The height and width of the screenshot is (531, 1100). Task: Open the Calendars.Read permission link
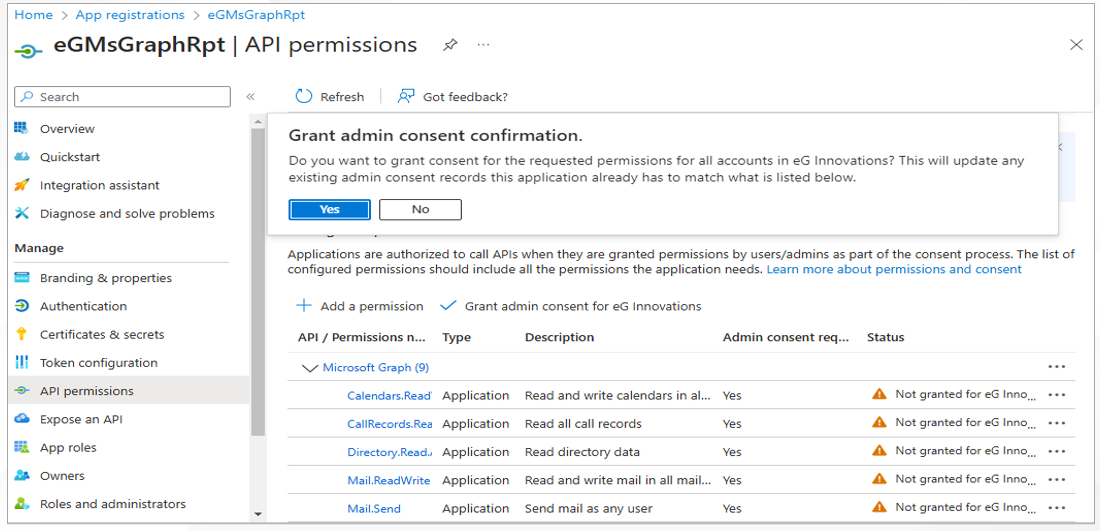(389, 396)
